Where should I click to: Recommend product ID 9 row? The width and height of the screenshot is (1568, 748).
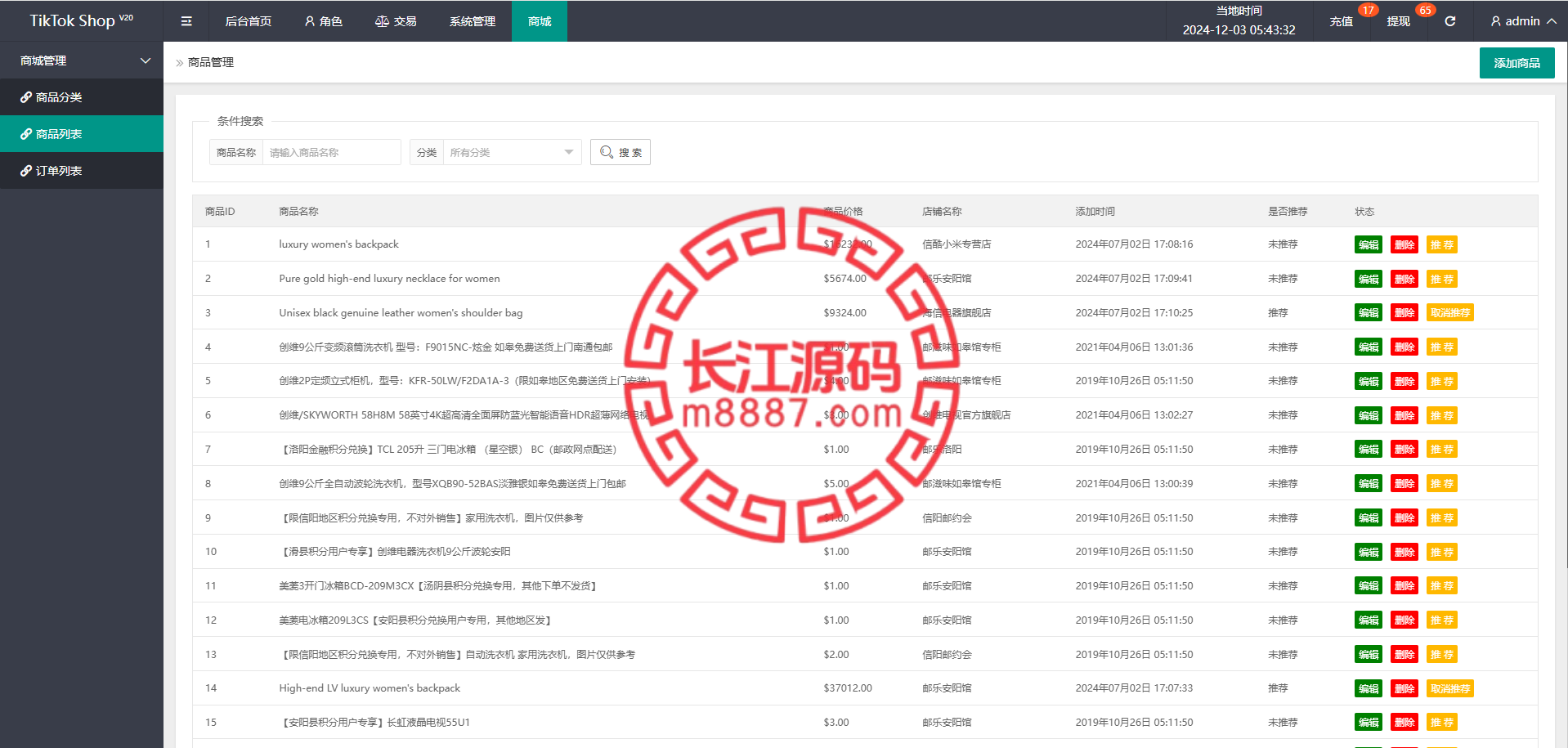pyautogui.click(x=1441, y=517)
